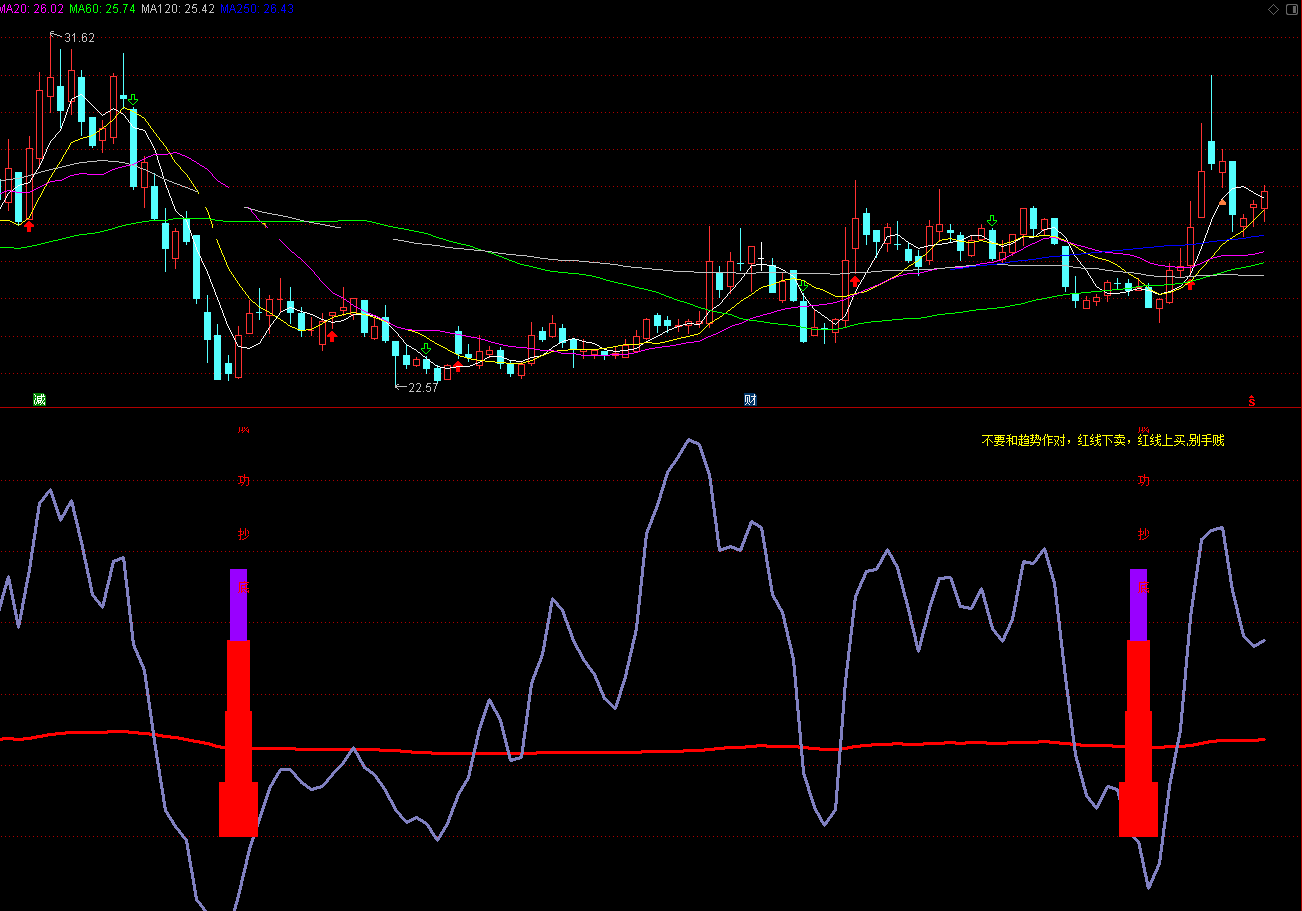Open the blue 财 event marker
The width and height of the screenshot is (1302, 911).
click(750, 400)
